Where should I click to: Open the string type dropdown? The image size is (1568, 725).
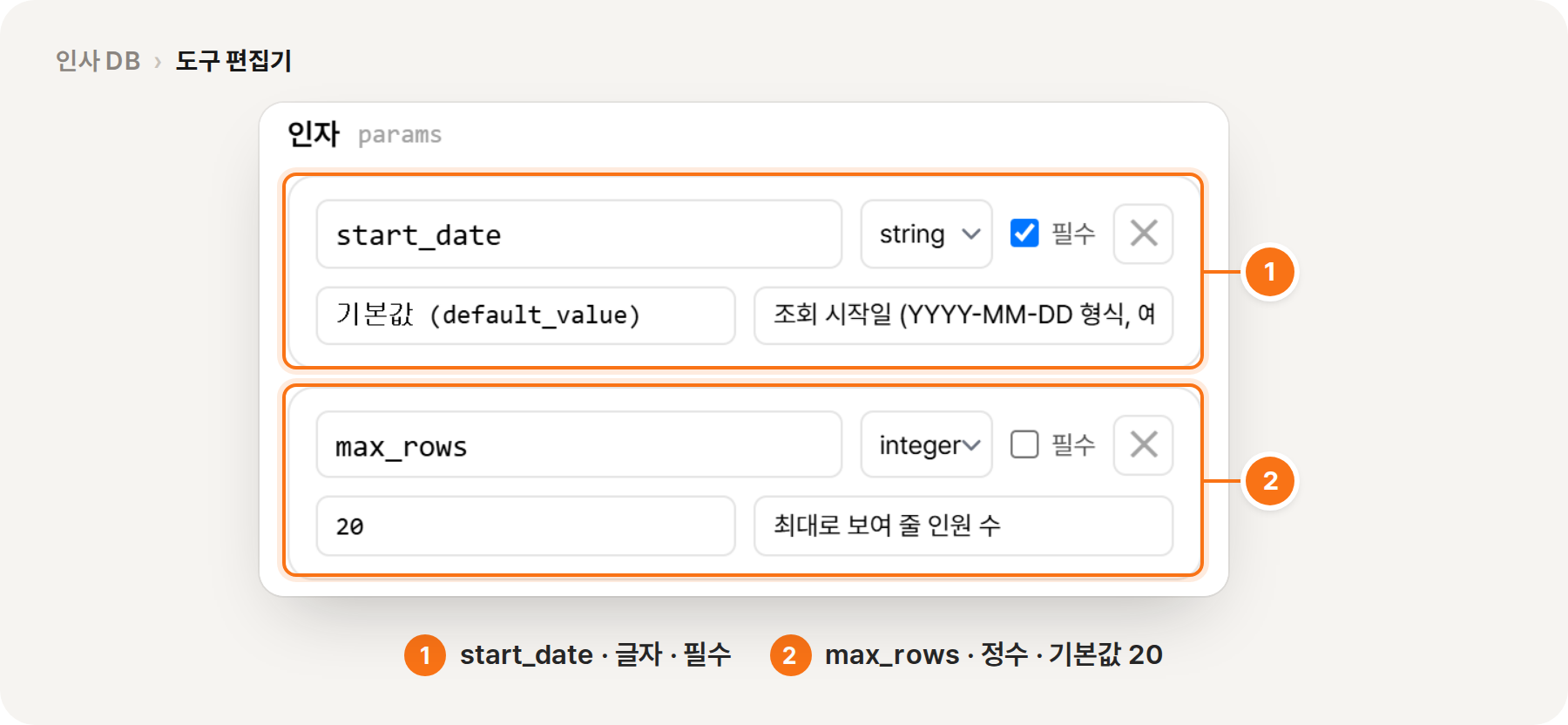[926, 234]
